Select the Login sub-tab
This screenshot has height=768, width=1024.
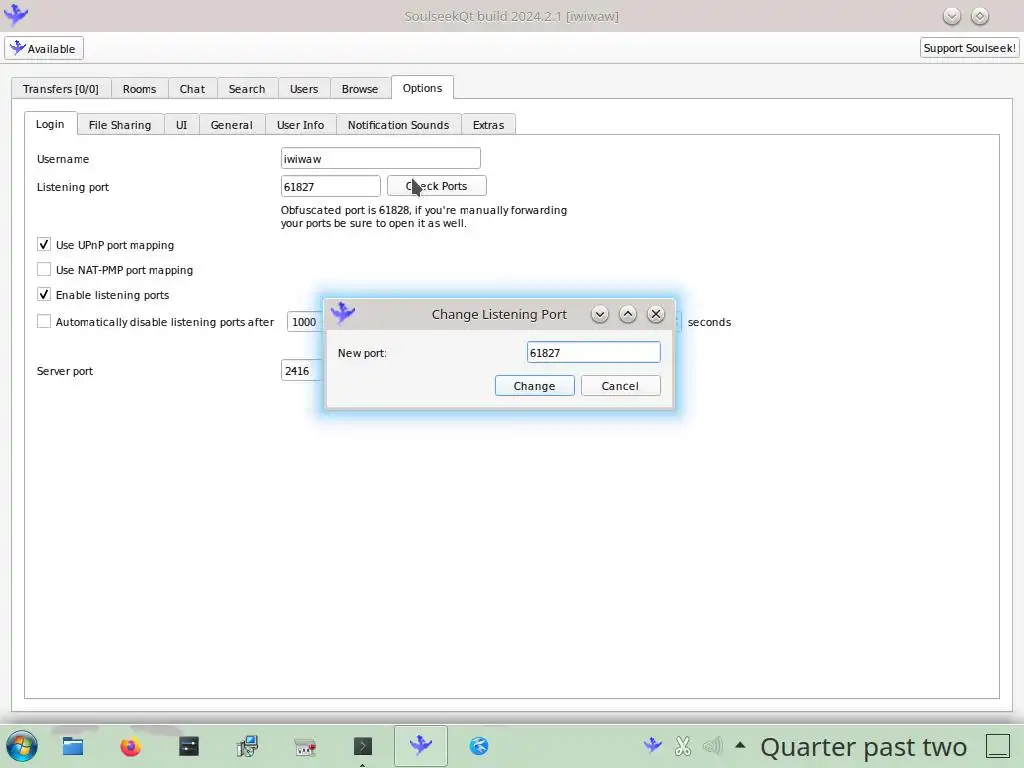coord(50,123)
